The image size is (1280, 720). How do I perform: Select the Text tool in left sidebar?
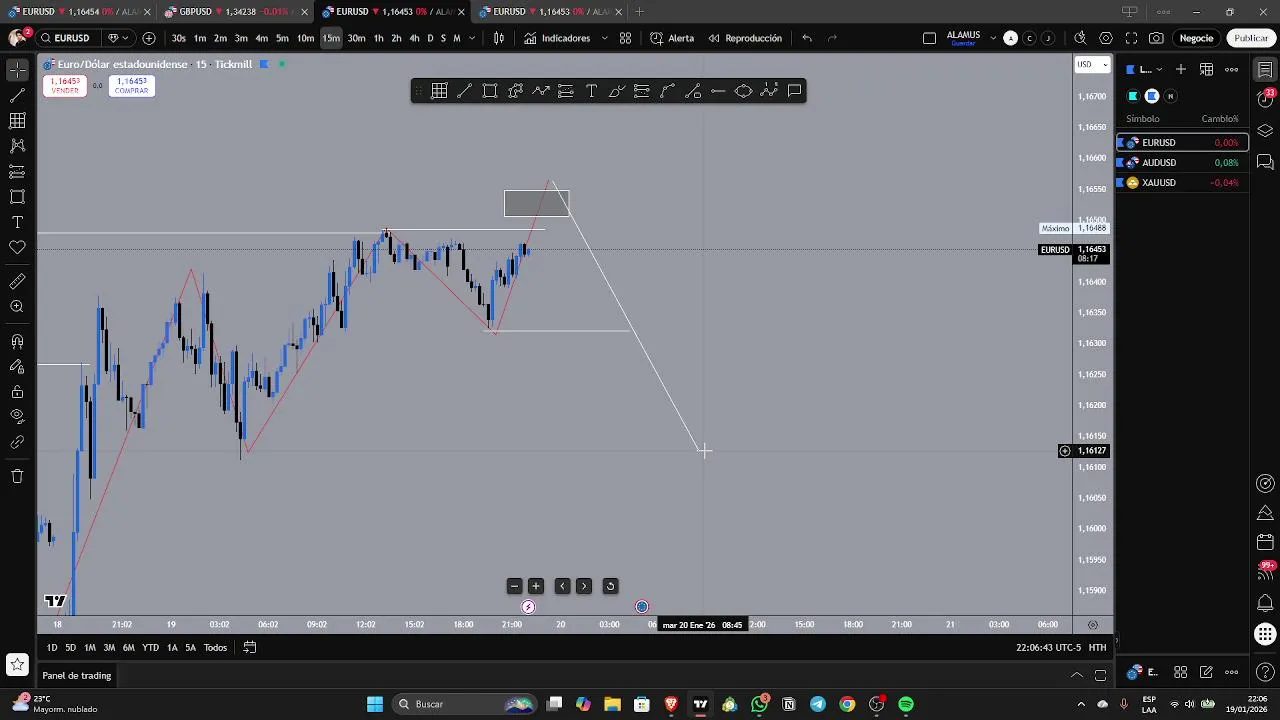[x=17, y=222]
